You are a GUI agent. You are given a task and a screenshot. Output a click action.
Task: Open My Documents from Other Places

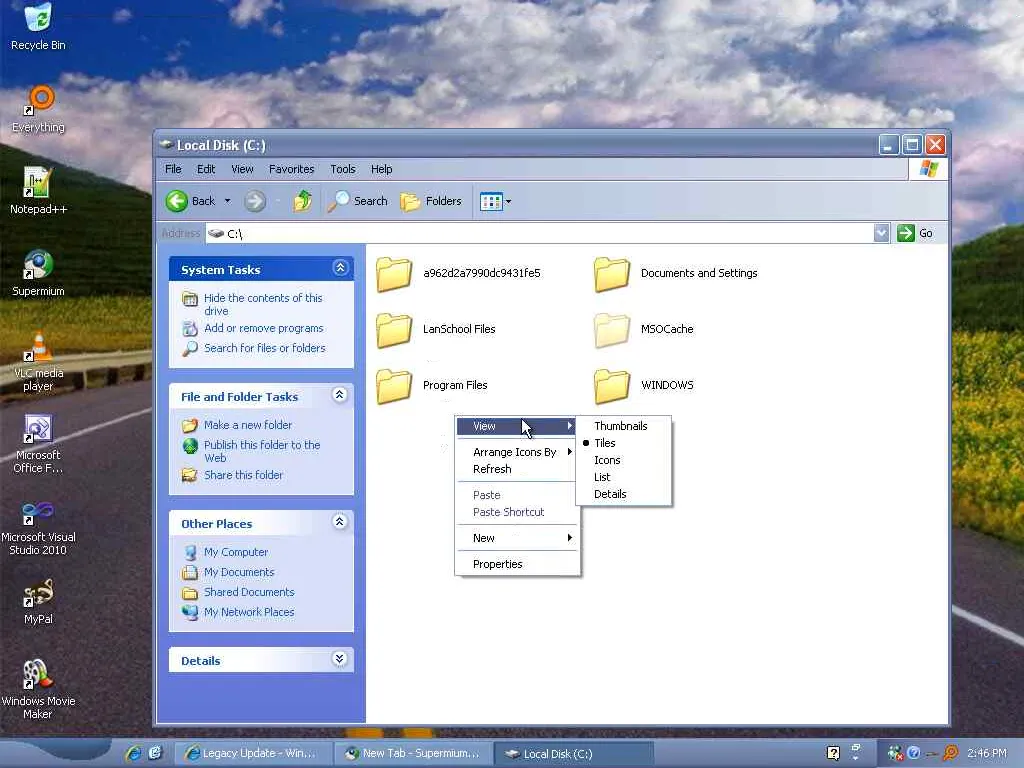tap(239, 572)
